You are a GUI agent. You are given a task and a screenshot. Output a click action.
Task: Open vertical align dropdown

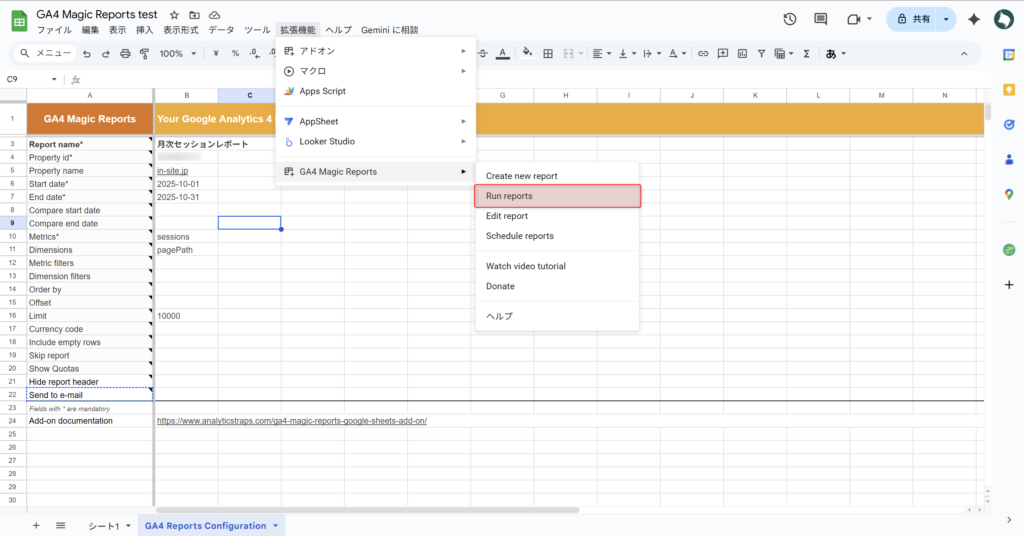[x=627, y=54]
